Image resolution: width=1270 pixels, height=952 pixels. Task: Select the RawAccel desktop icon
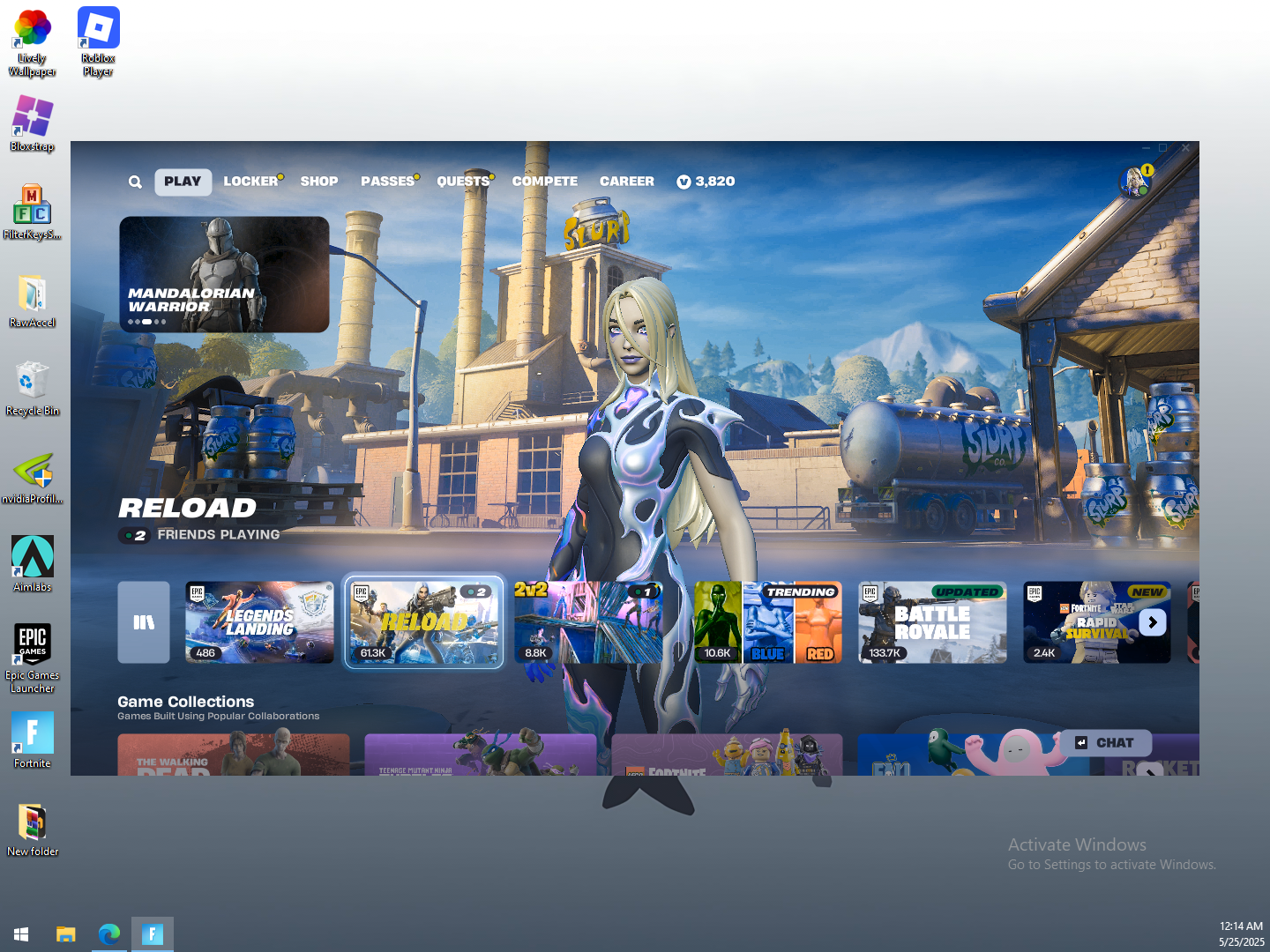pyautogui.click(x=33, y=301)
